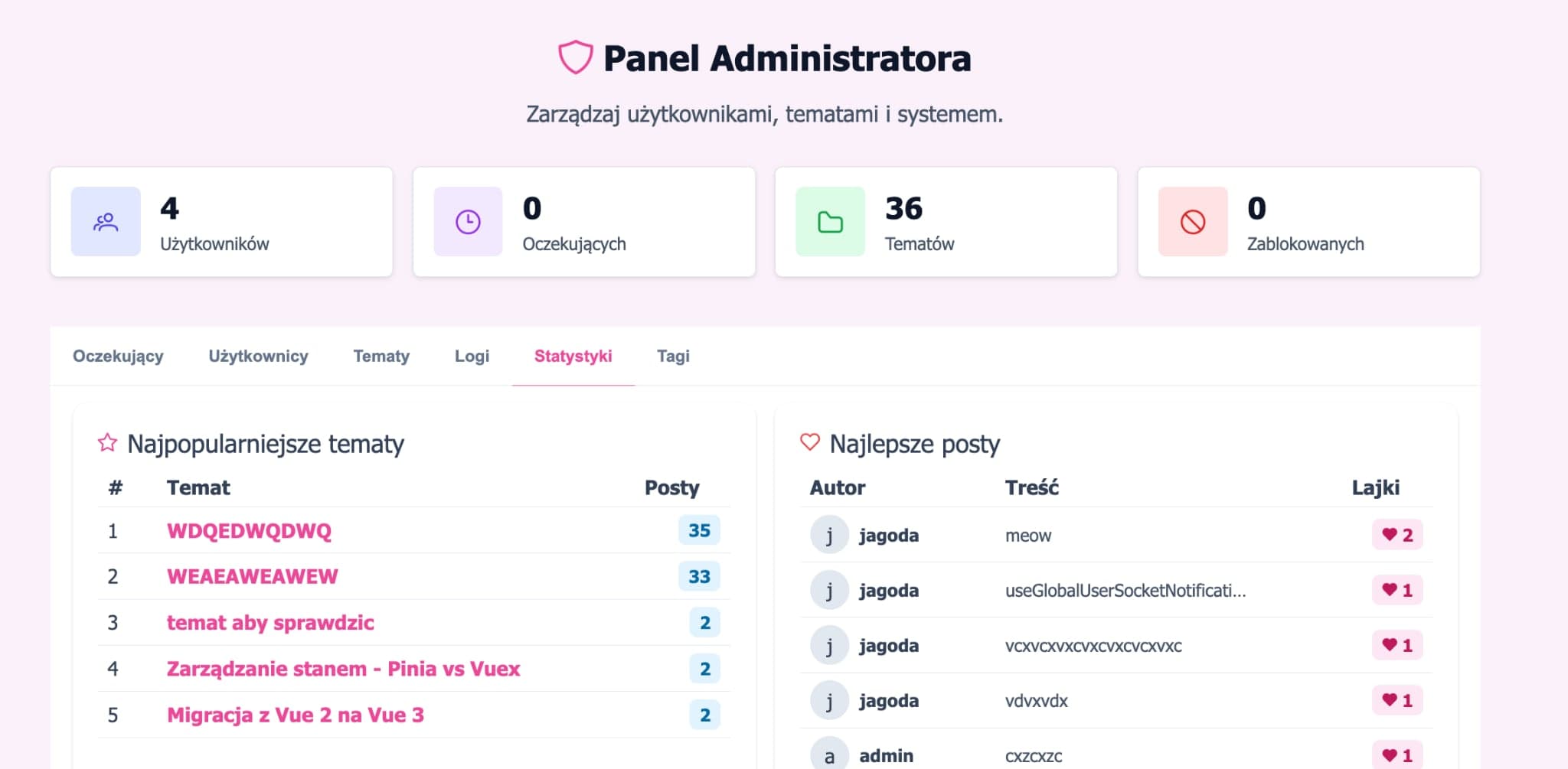
Task: Go to the Tematy tab
Action: [381, 356]
